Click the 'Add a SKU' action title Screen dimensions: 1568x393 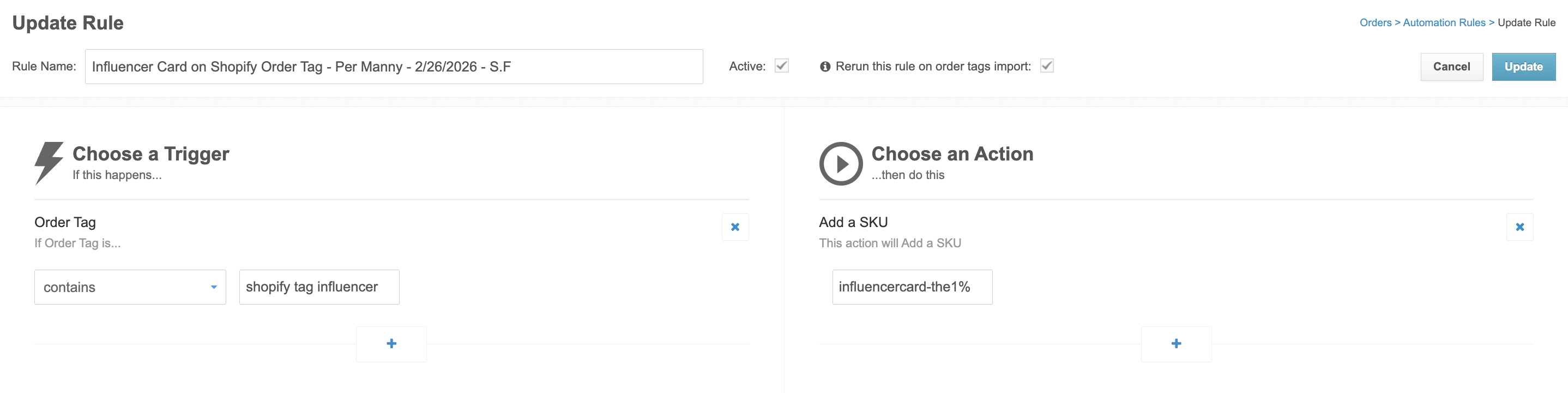pyautogui.click(x=853, y=222)
